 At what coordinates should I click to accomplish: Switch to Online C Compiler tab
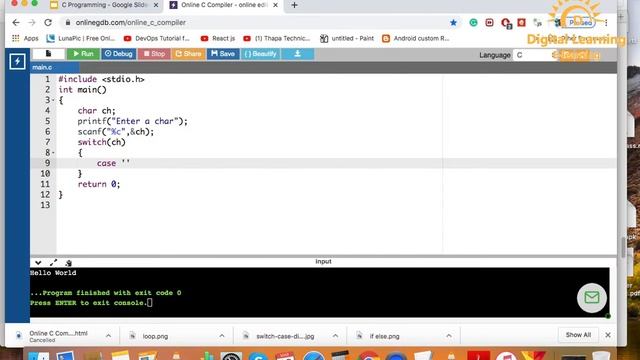click(x=224, y=5)
